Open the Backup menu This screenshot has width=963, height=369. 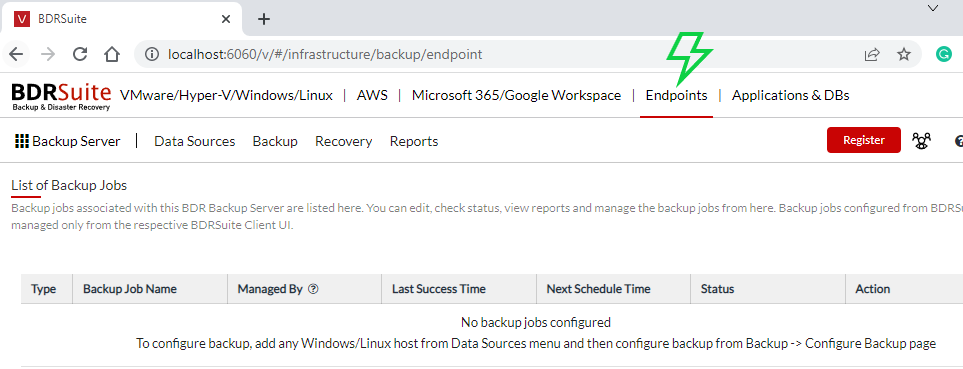(x=275, y=141)
